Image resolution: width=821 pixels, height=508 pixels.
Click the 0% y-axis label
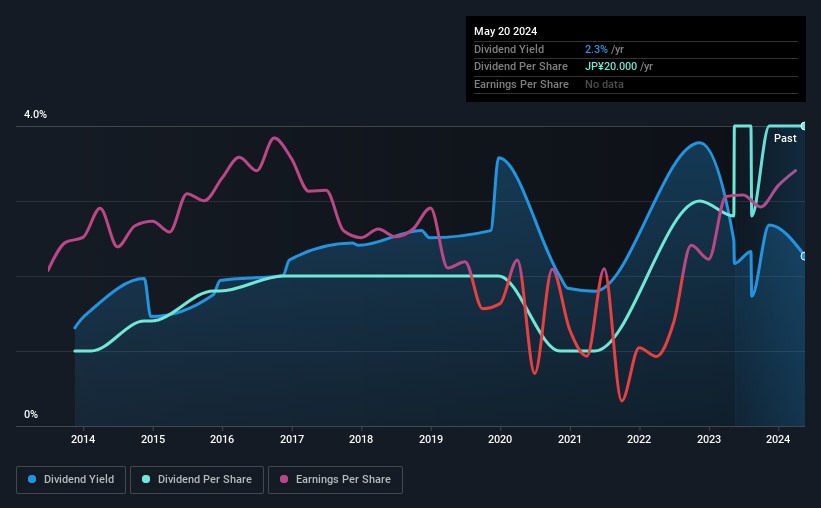coord(31,414)
